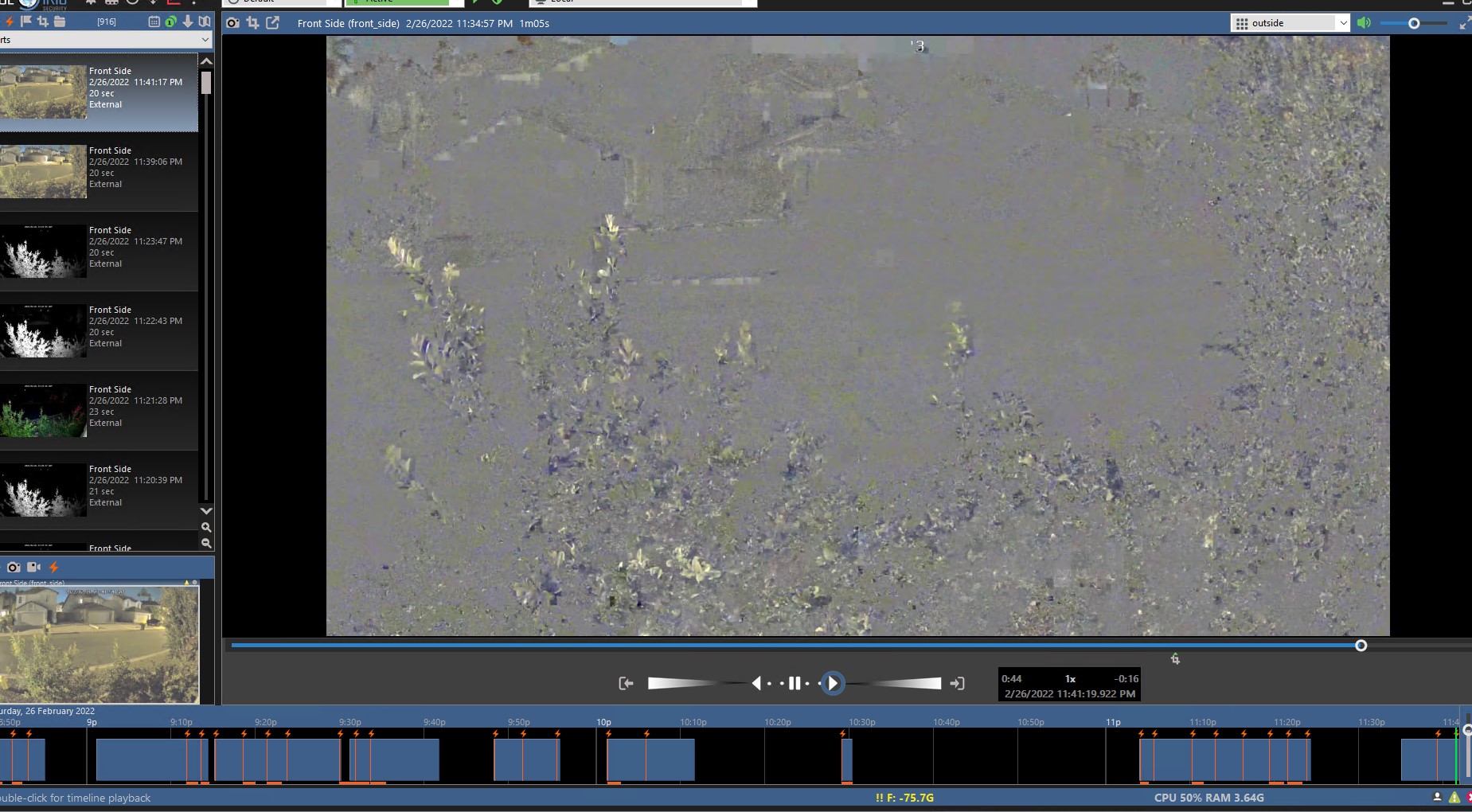Select the 11:20:39 PM Front Side clip
Image resolution: width=1472 pixels, height=812 pixels.
click(99, 490)
